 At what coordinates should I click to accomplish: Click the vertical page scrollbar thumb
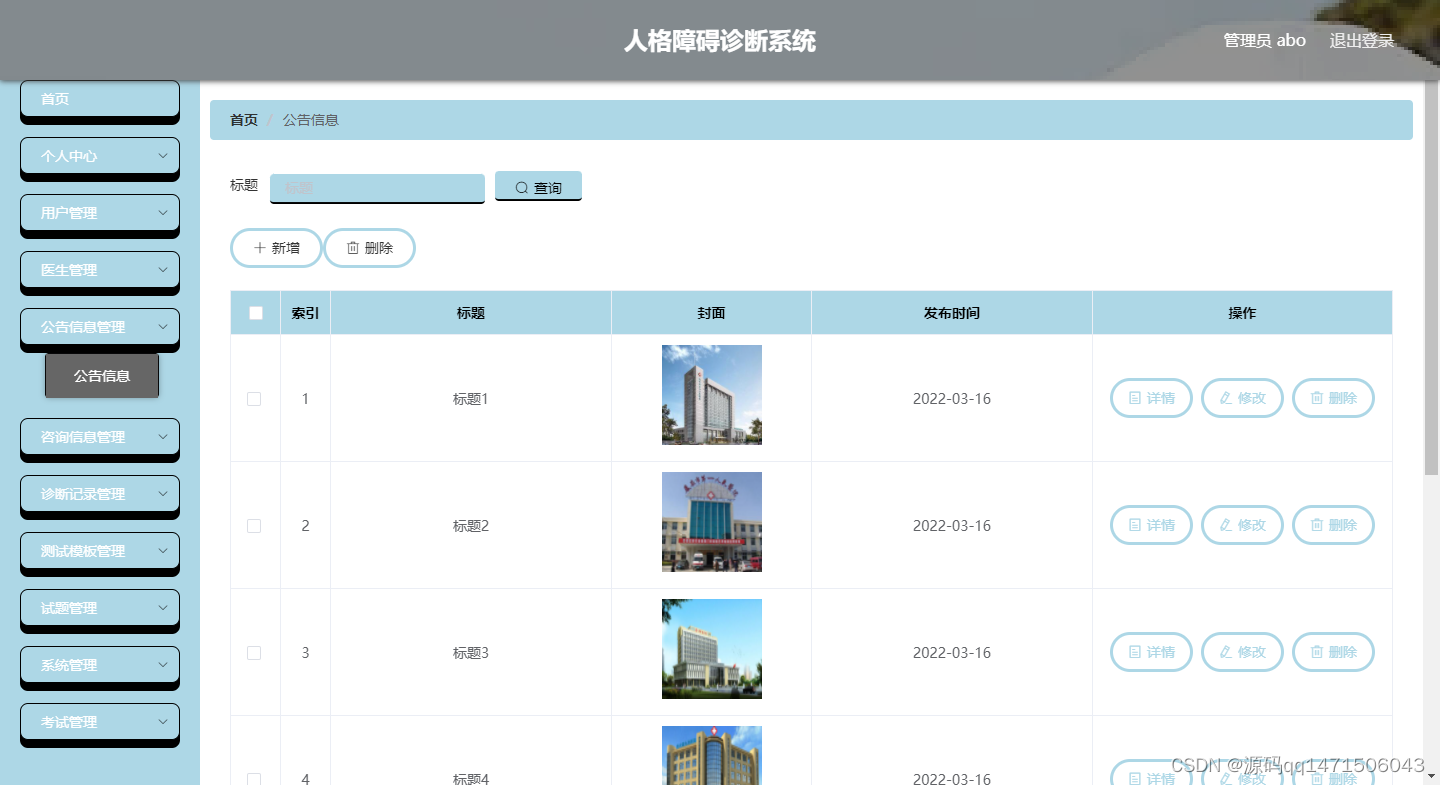click(x=1431, y=278)
